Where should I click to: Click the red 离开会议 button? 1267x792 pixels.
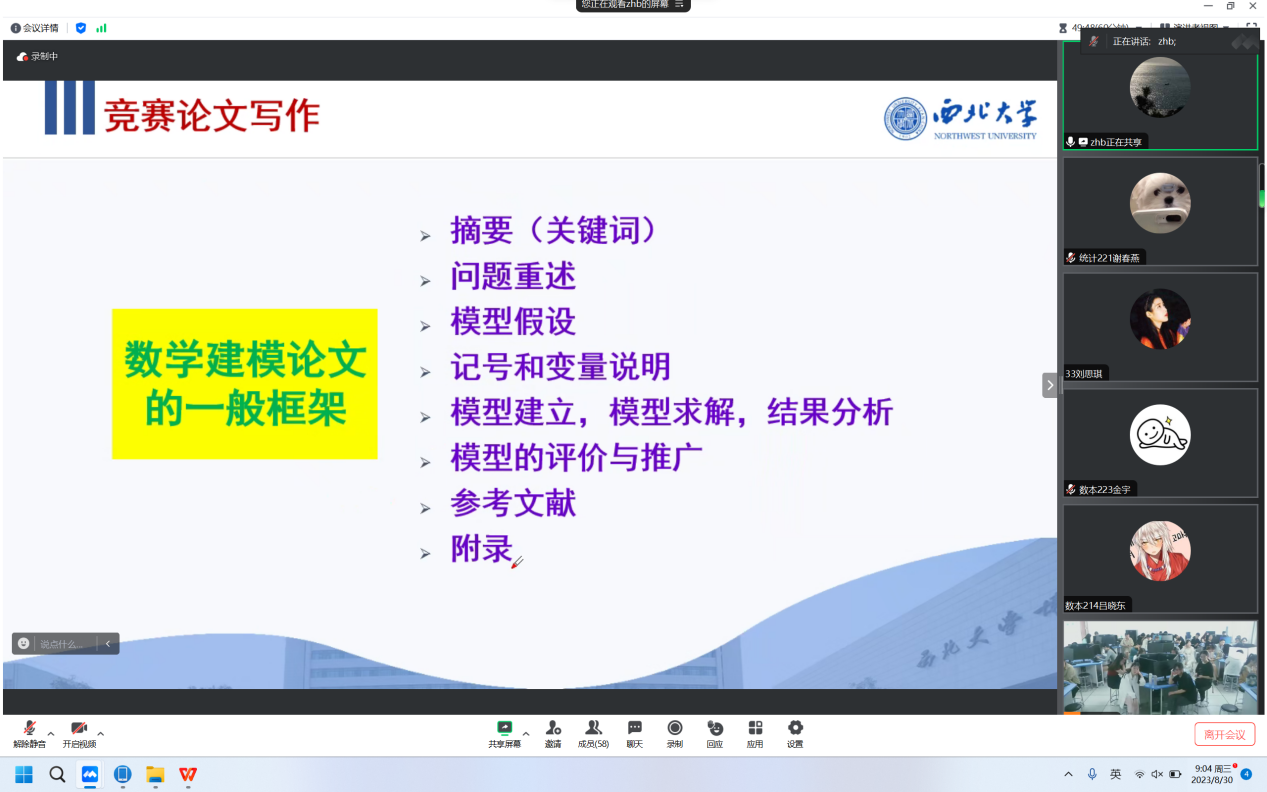pyautogui.click(x=1224, y=734)
